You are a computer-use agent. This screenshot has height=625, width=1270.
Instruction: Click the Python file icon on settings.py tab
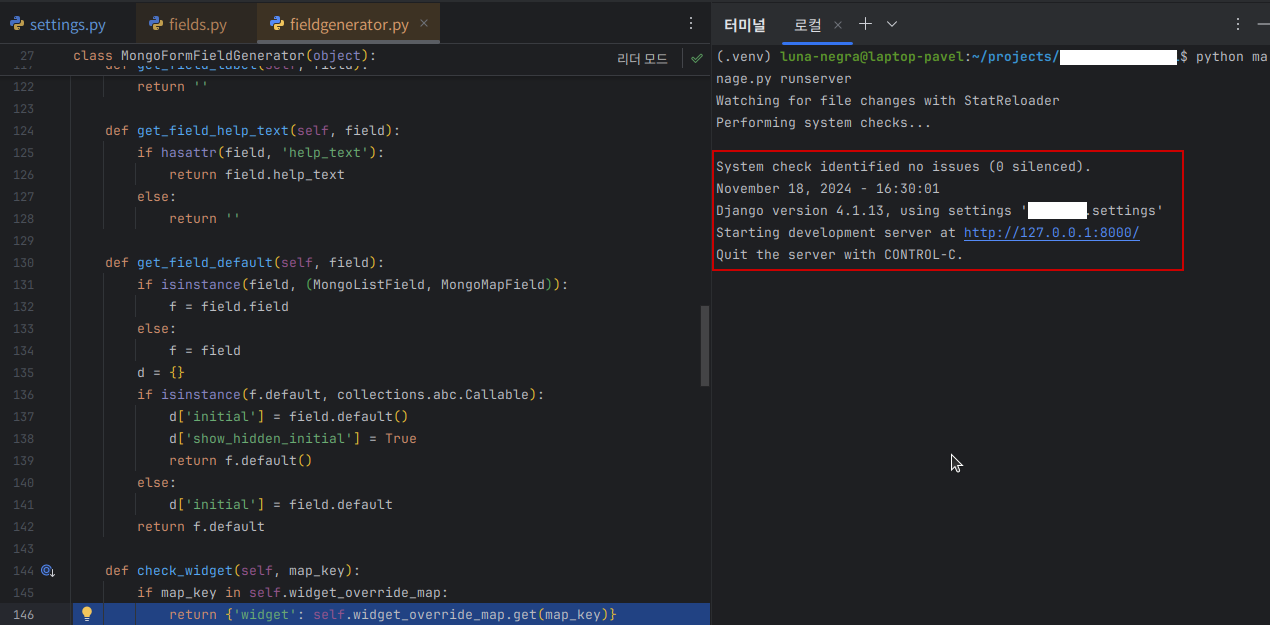(17, 24)
